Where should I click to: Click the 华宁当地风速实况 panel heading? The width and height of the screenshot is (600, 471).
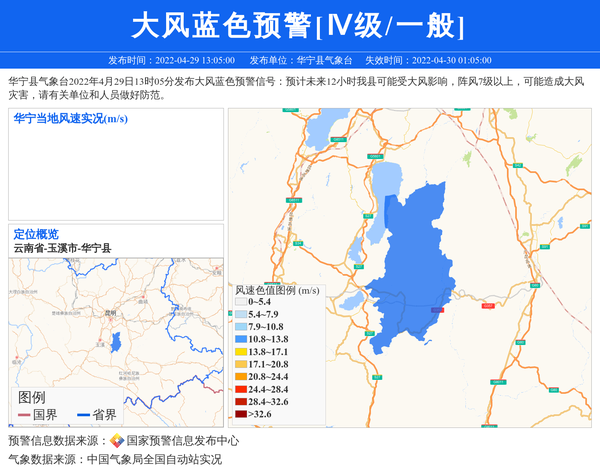[70, 119]
